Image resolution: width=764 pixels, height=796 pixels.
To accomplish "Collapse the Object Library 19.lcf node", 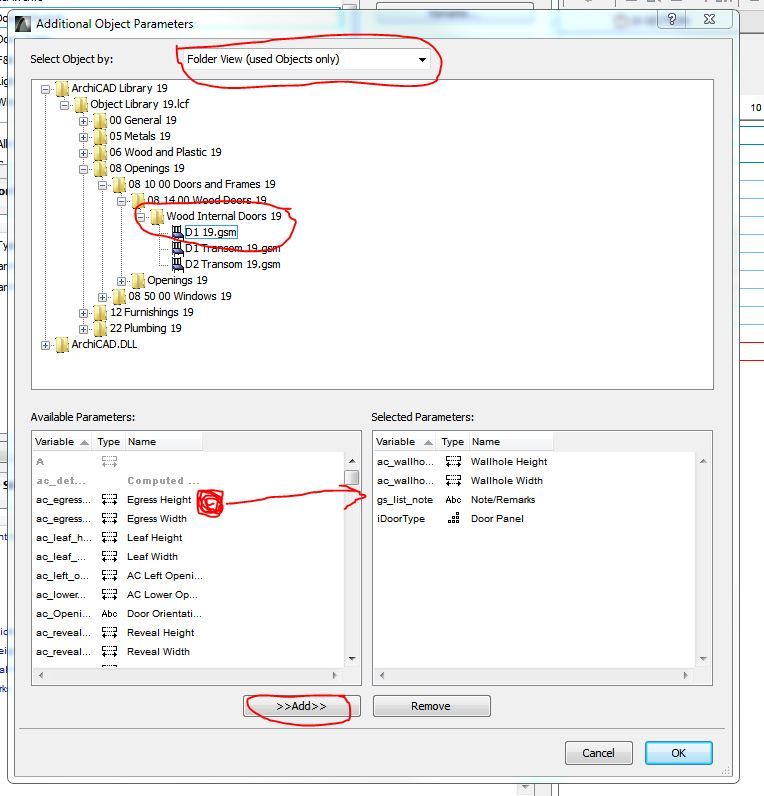I will [64, 106].
